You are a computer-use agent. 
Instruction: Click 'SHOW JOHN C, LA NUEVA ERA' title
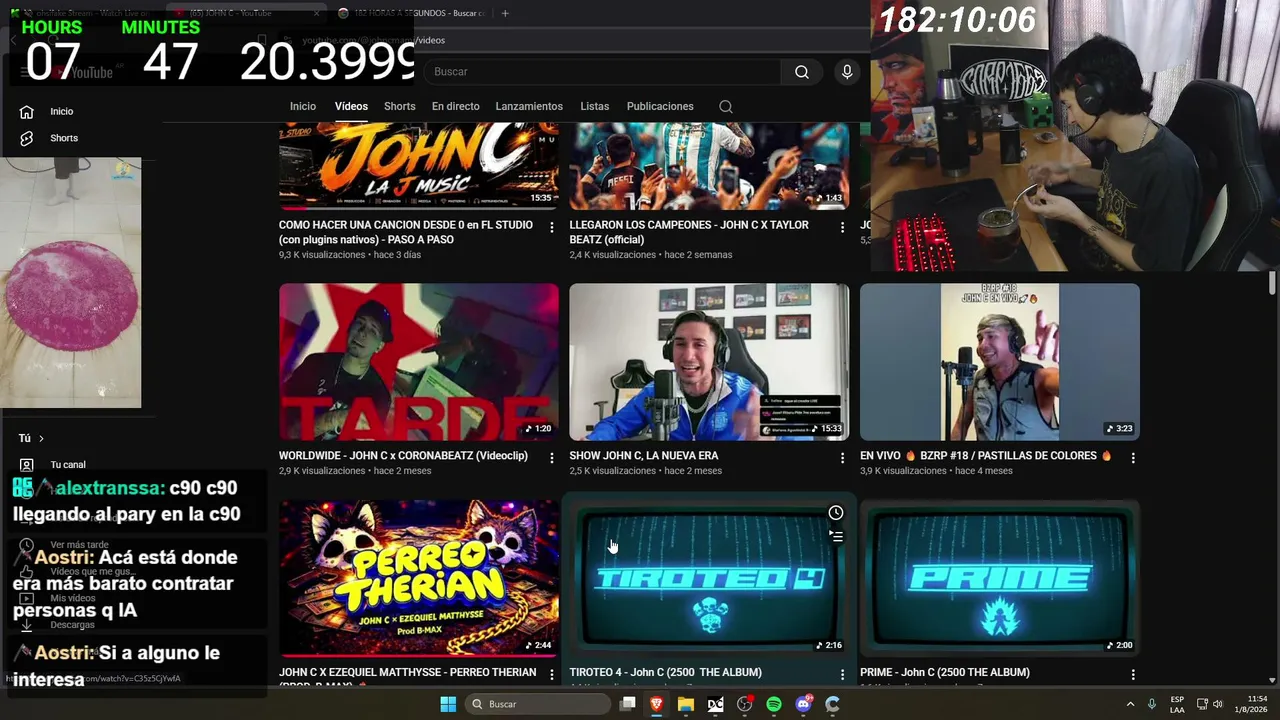point(644,456)
